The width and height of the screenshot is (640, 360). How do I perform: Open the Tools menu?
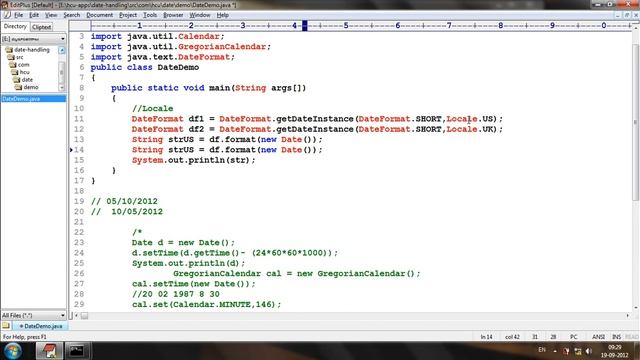click(150, 15)
